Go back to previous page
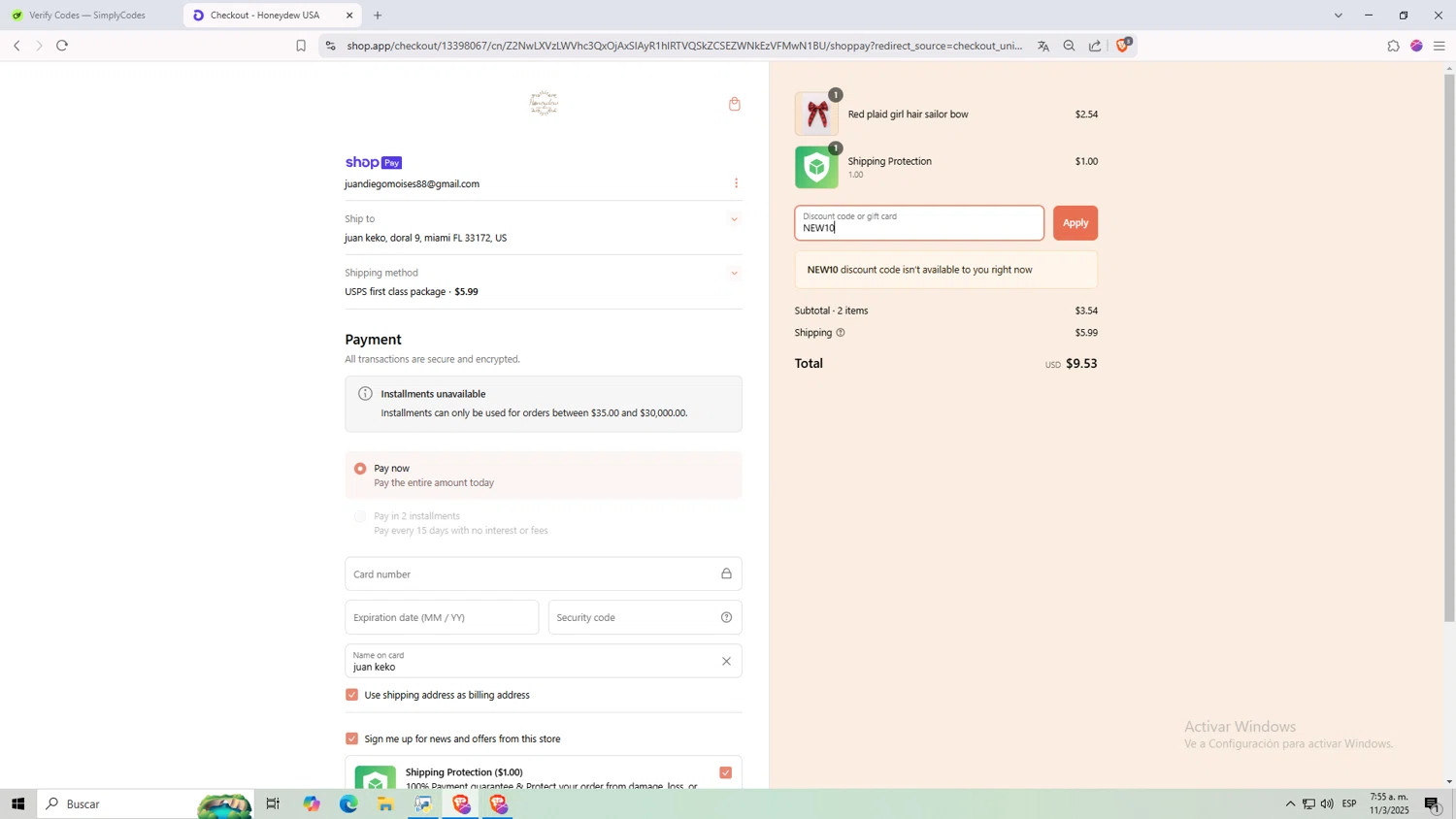The width and height of the screenshot is (1456, 819). pos(17,46)
